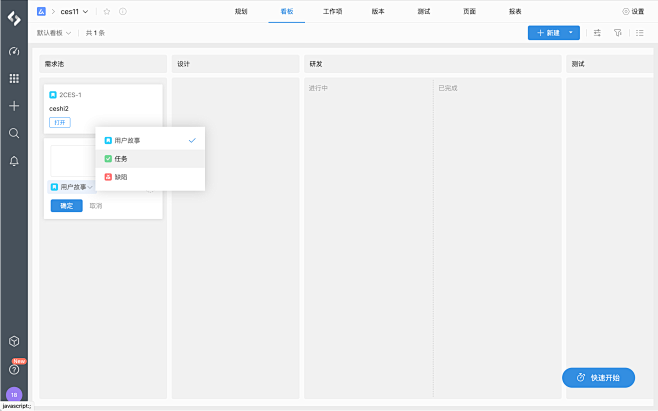Open notifications bell in sidebar
The height and width of the screenshot is (411, 658).
(x=14, y=161)
